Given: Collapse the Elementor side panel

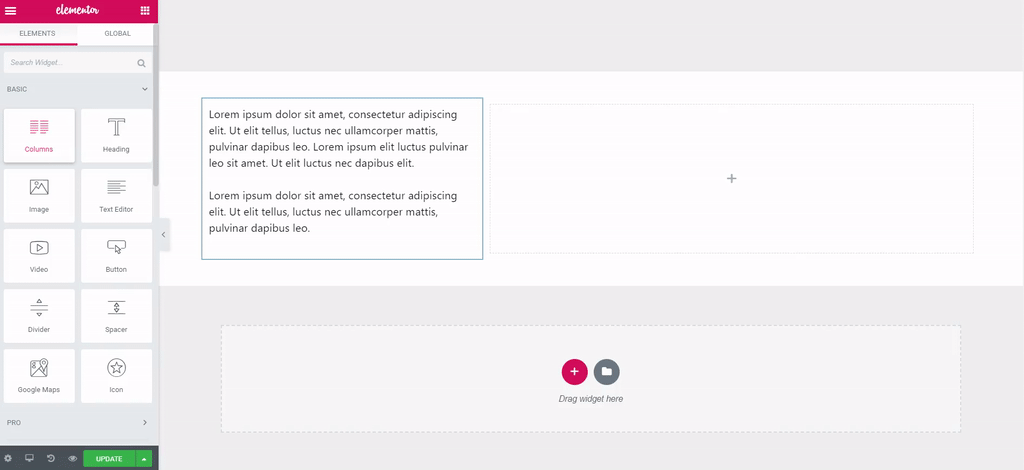Looking at the screenshot, I should 163,235.
